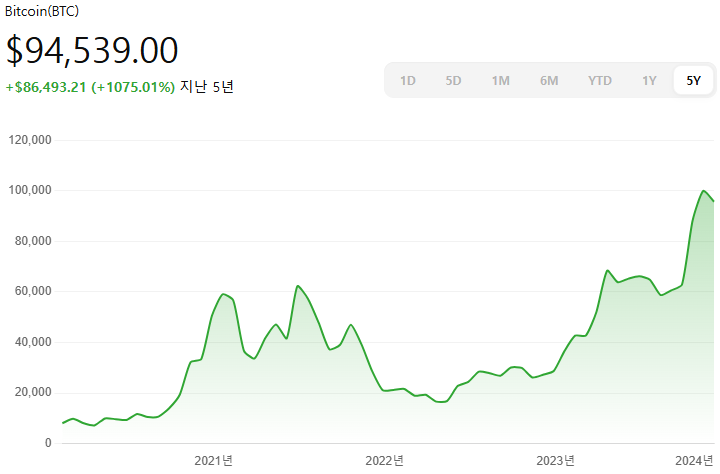The image size is (720, 474).
Task: Select the active 5Y range tab
Action: [x=693, y=81]
